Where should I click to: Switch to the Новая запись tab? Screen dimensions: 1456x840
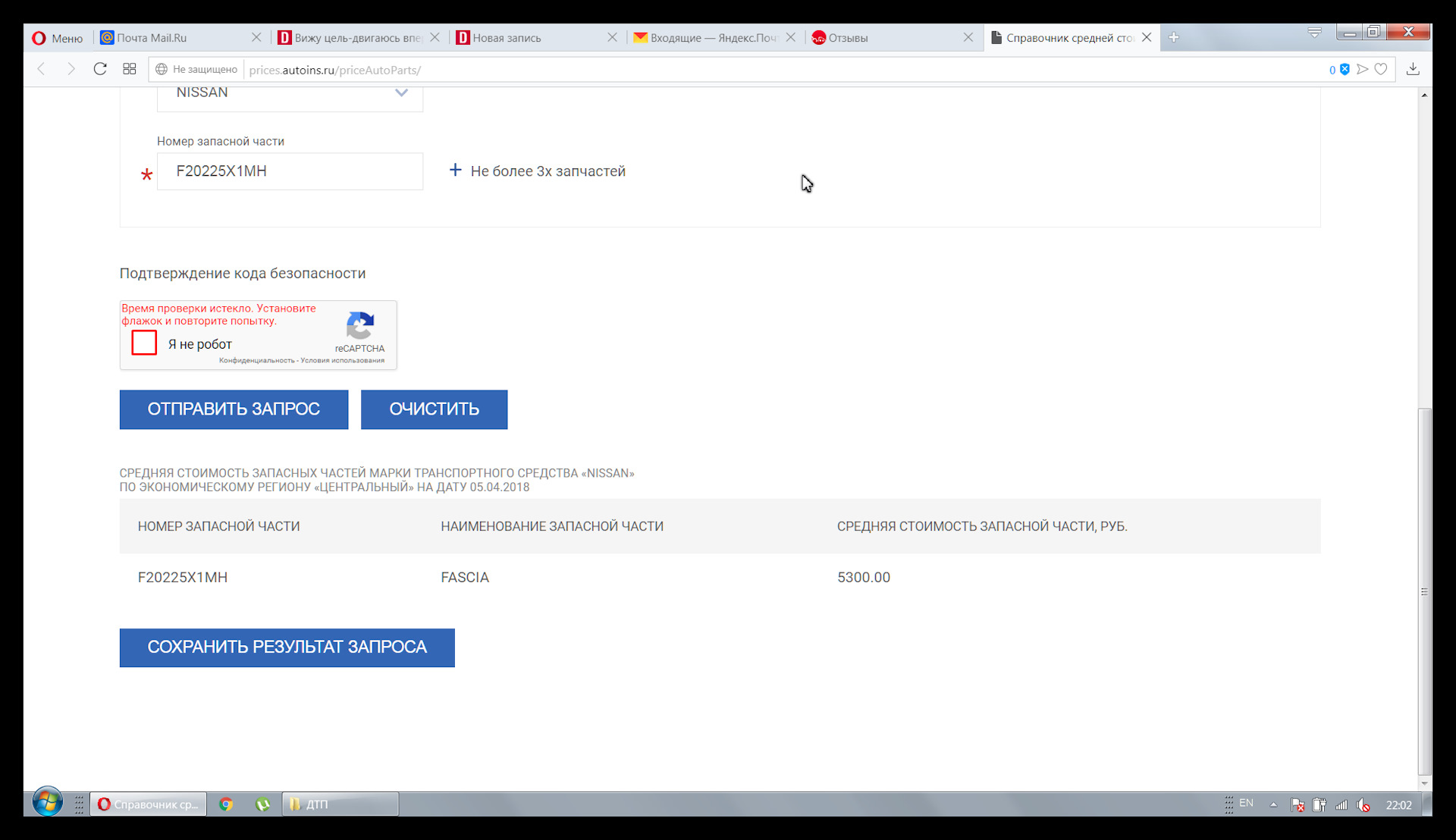click(537, 38)
